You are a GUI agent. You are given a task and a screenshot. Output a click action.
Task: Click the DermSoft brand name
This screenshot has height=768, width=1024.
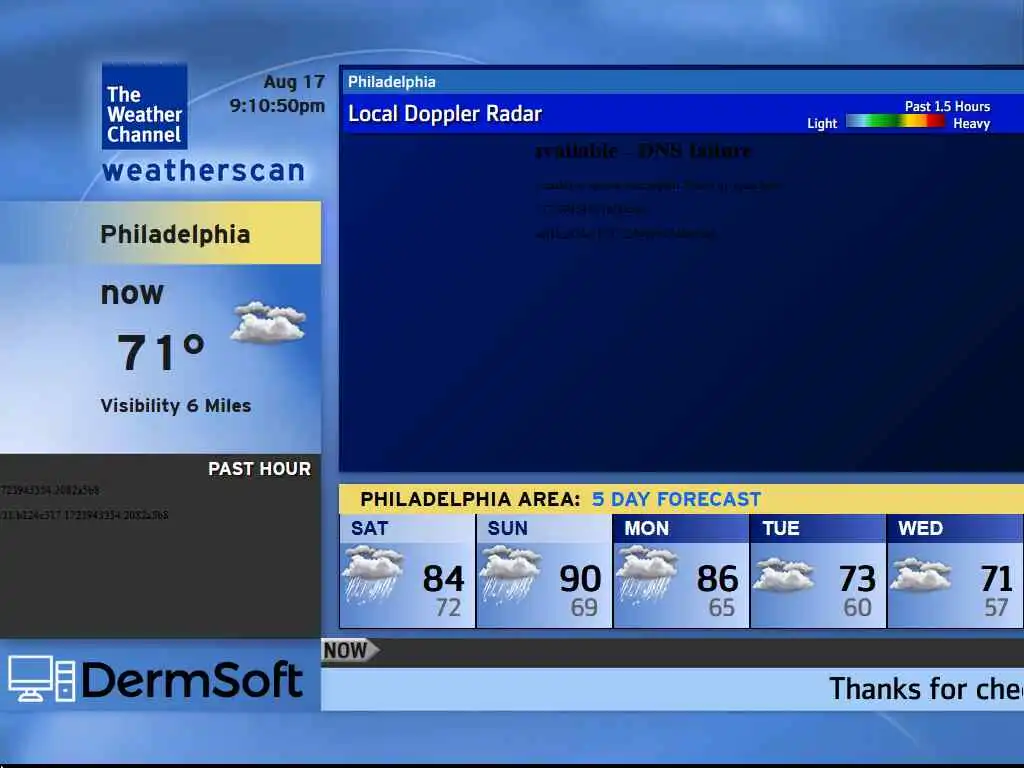[x=192, y=680]
